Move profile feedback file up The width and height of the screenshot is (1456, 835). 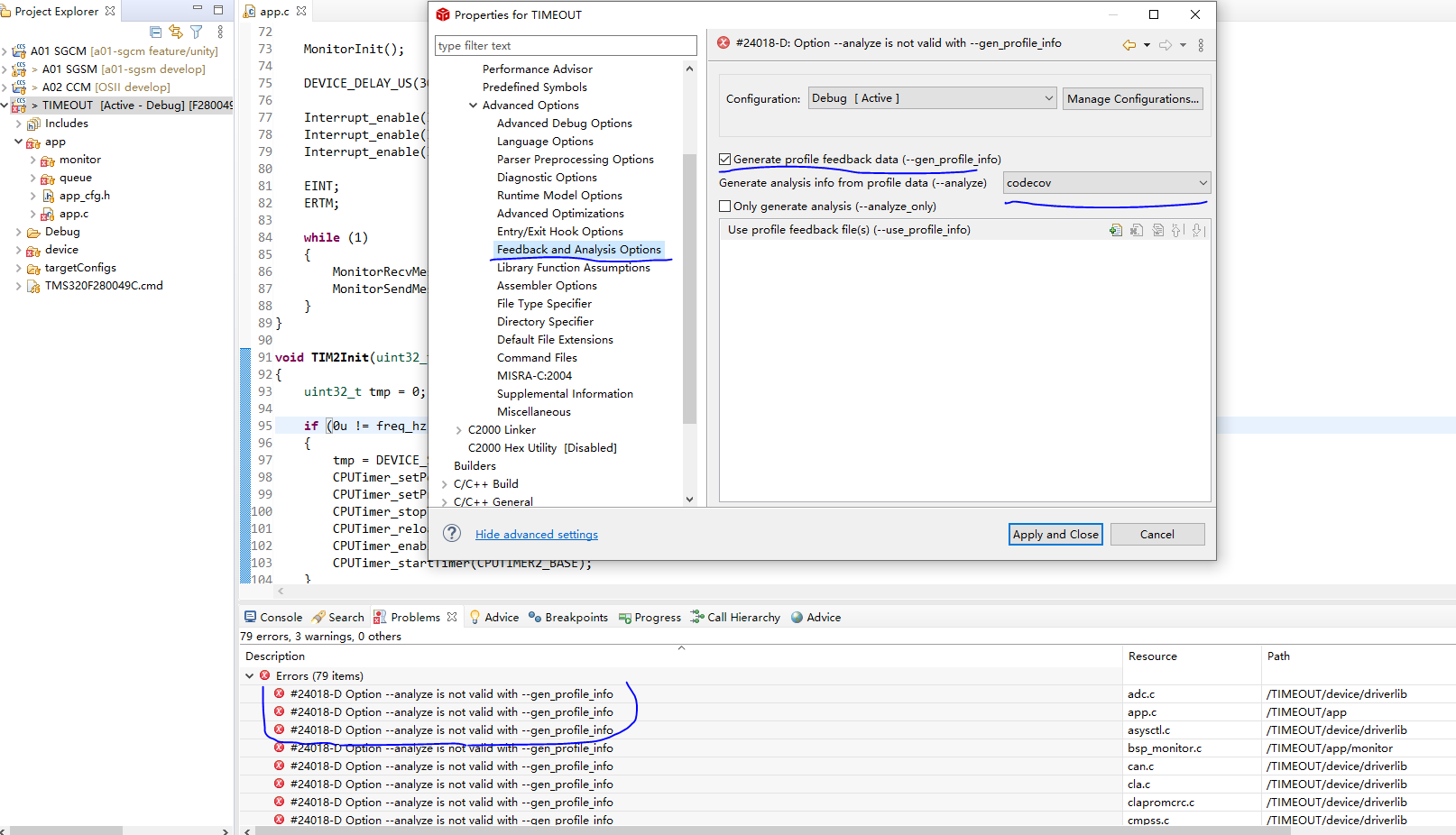click(x=1176, y=230)
